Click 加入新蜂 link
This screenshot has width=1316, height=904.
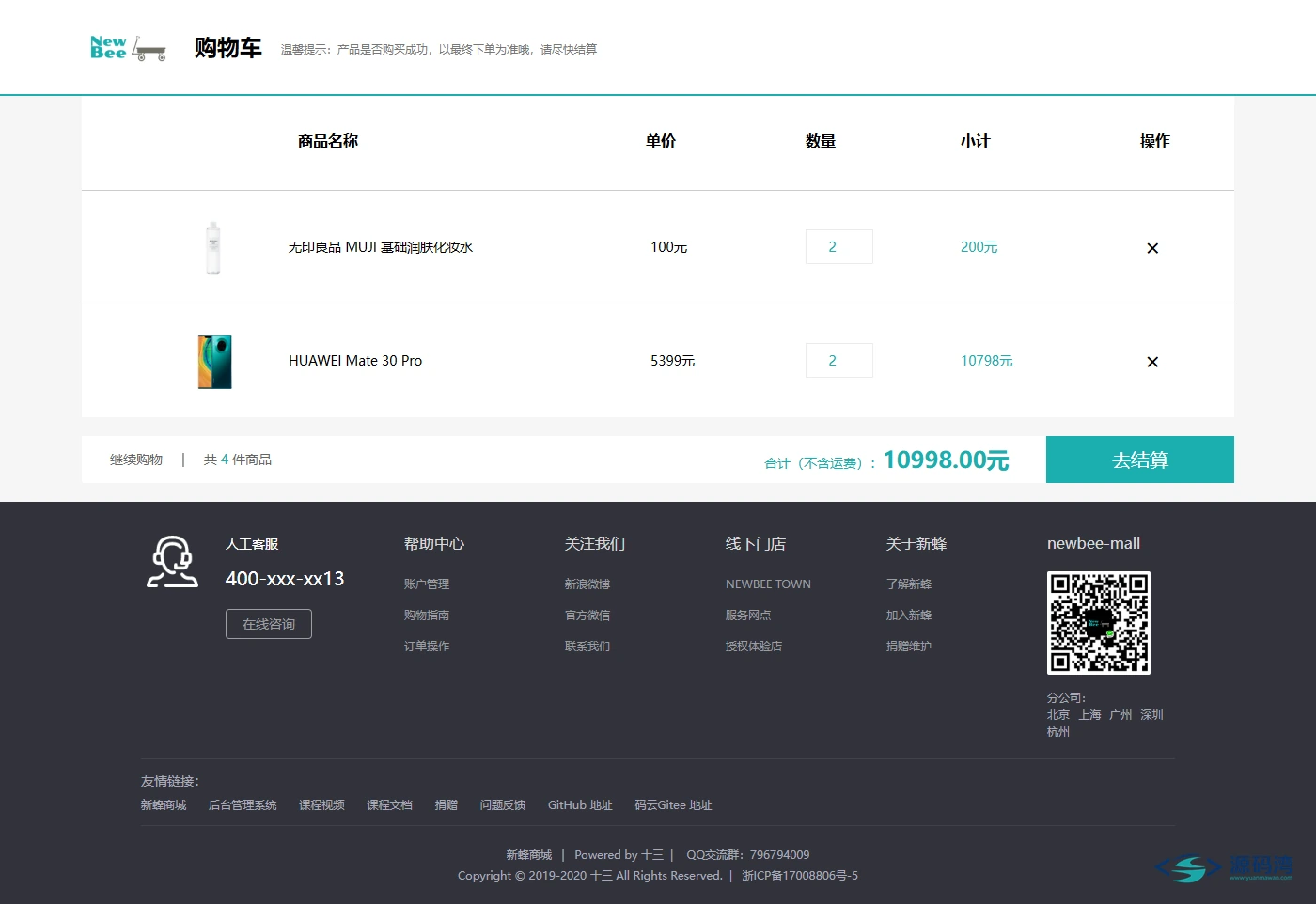coord(909,616)
